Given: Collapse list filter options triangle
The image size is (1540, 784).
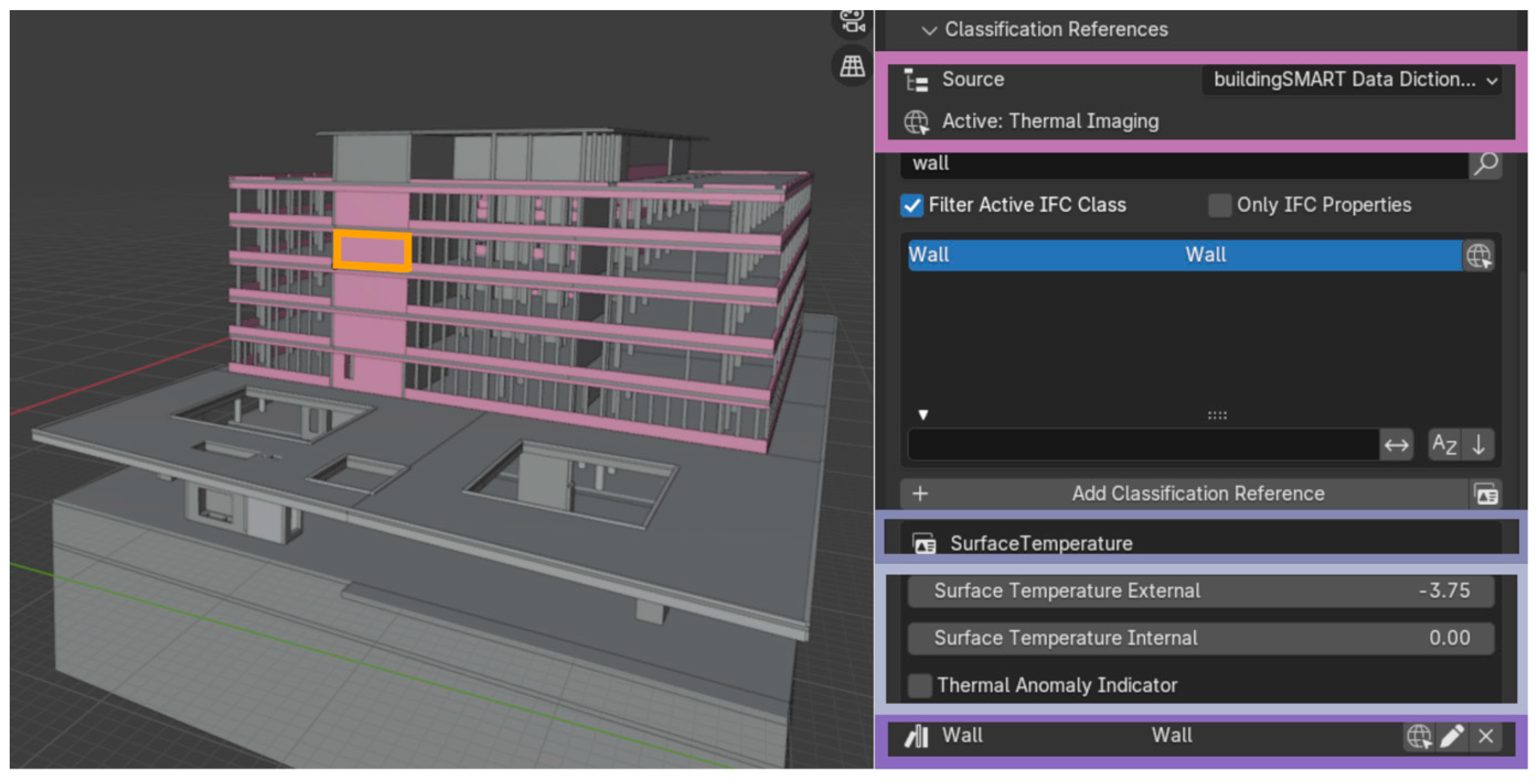Looking at the screenshot, I should pyautogui.click(x=923, y=415).
